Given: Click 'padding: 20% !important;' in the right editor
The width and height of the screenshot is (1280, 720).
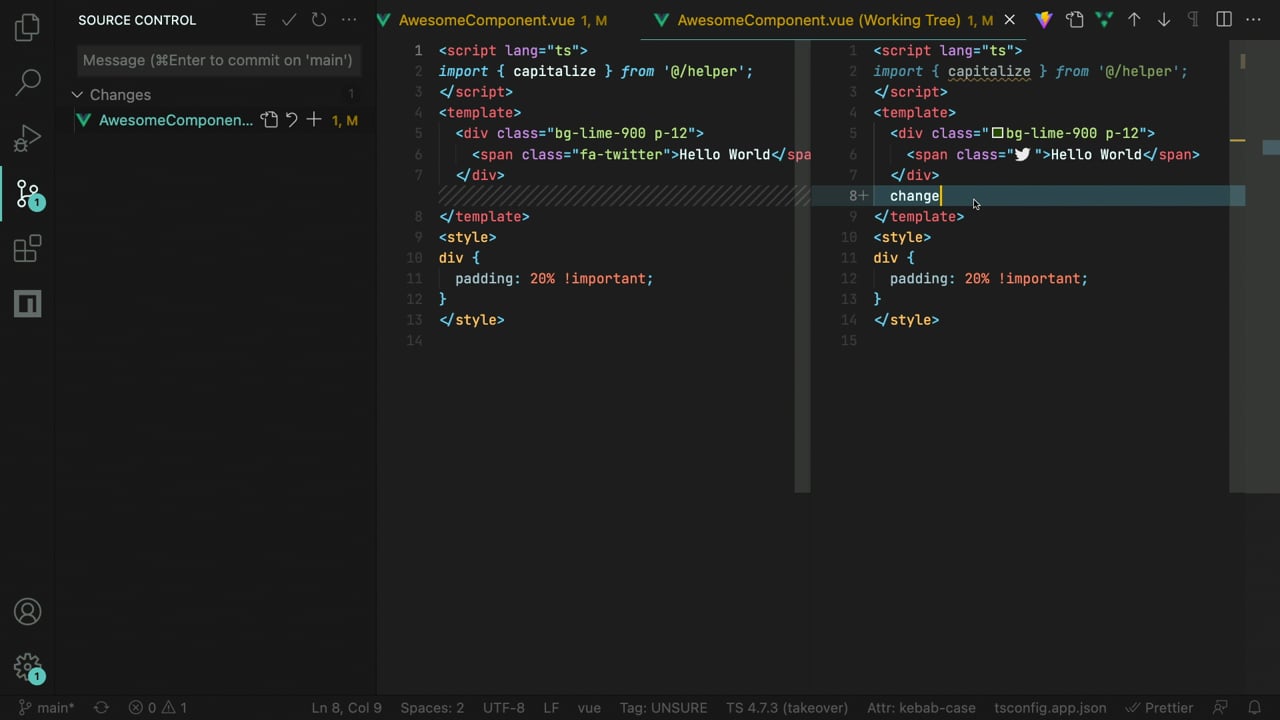Looking at the screenshot, I should tap(989, 279).
